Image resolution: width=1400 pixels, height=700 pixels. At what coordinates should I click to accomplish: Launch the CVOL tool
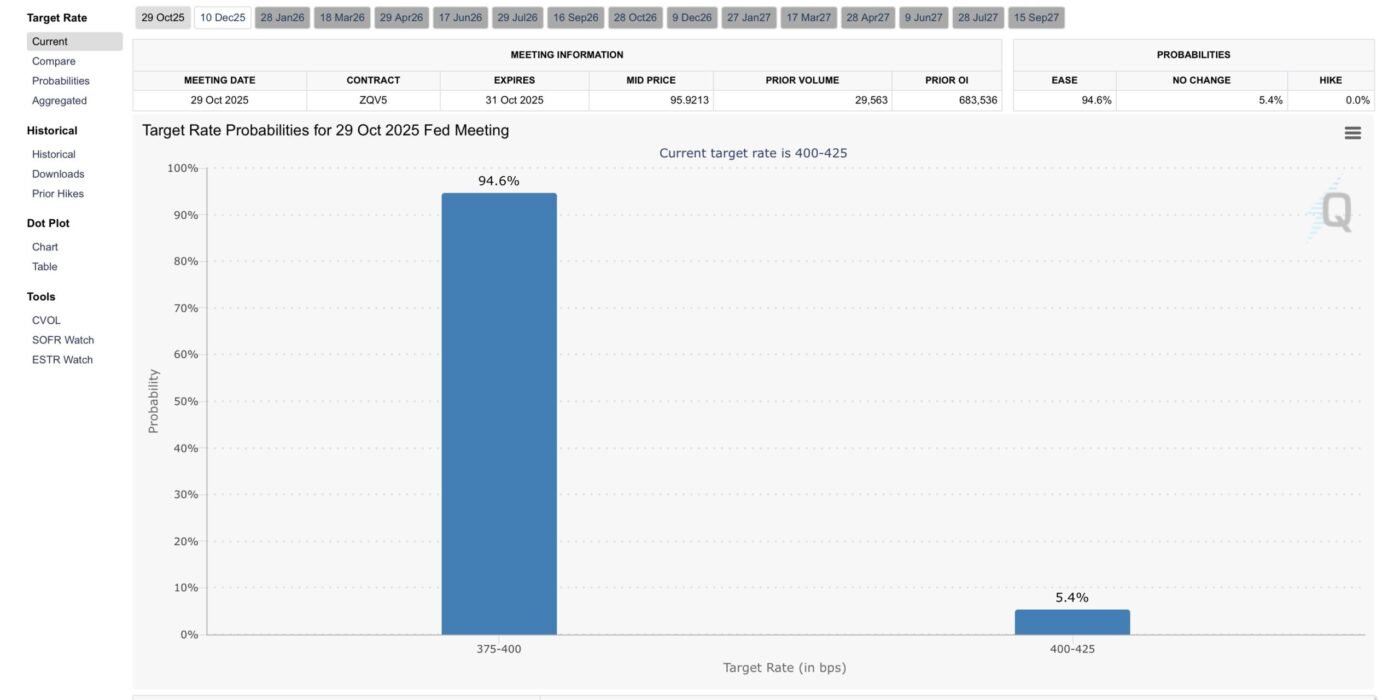[46, 320]
